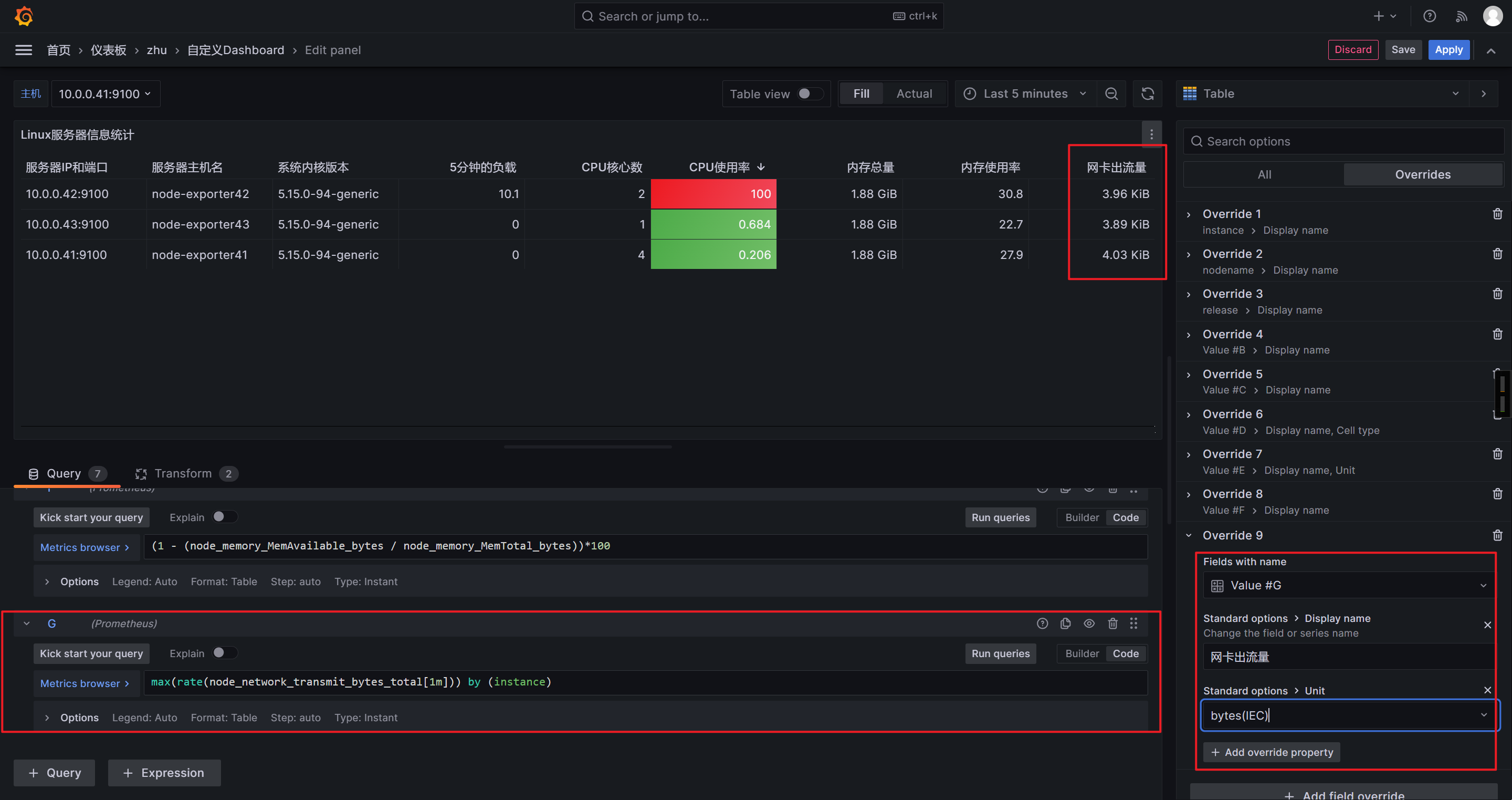Delete Override 1 with trash icon
Image resolution: width=1512 pixels, height=800 pixels.
1497,214
